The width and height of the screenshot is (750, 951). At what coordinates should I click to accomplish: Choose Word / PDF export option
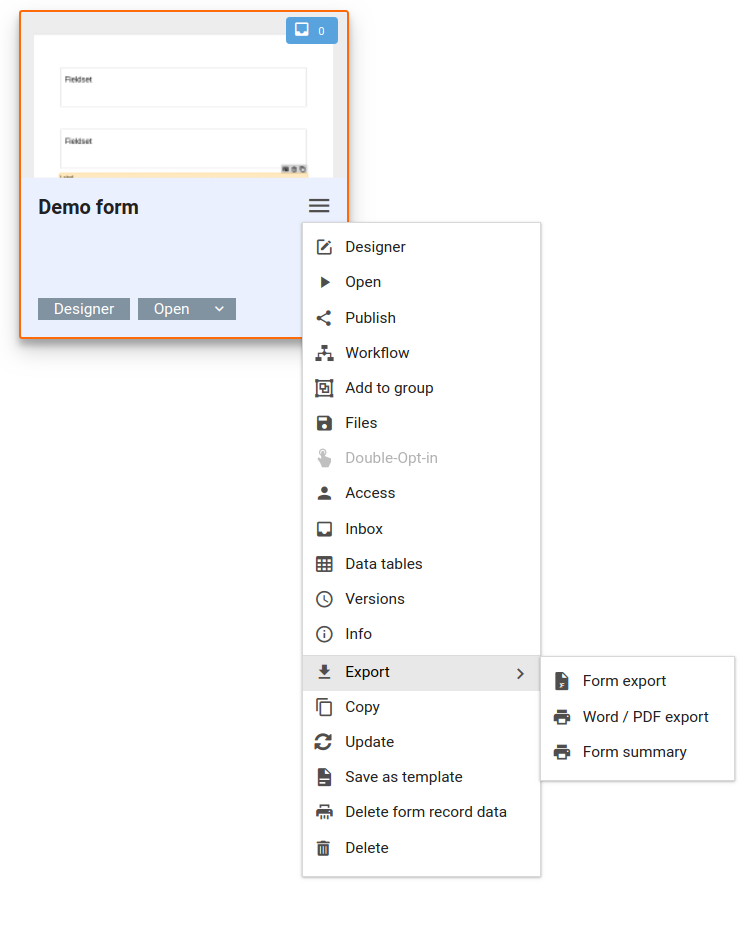[645, 717]
